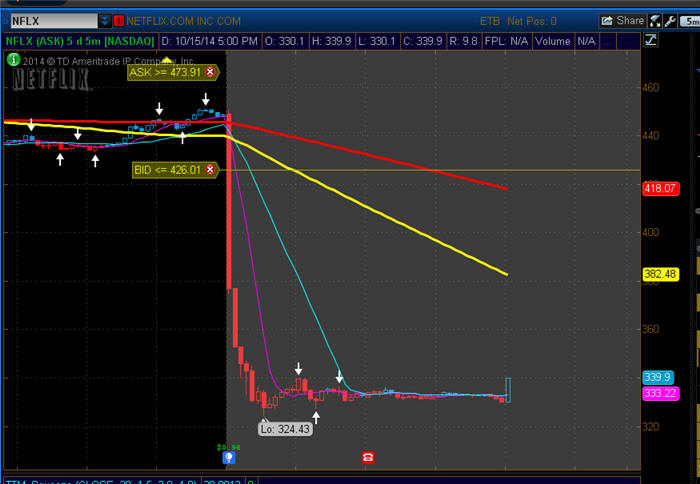The height and width of the screenshot is (484, 700).
Task: Click the drawing tool icon below Share
Action: click(x=653, y=41)
